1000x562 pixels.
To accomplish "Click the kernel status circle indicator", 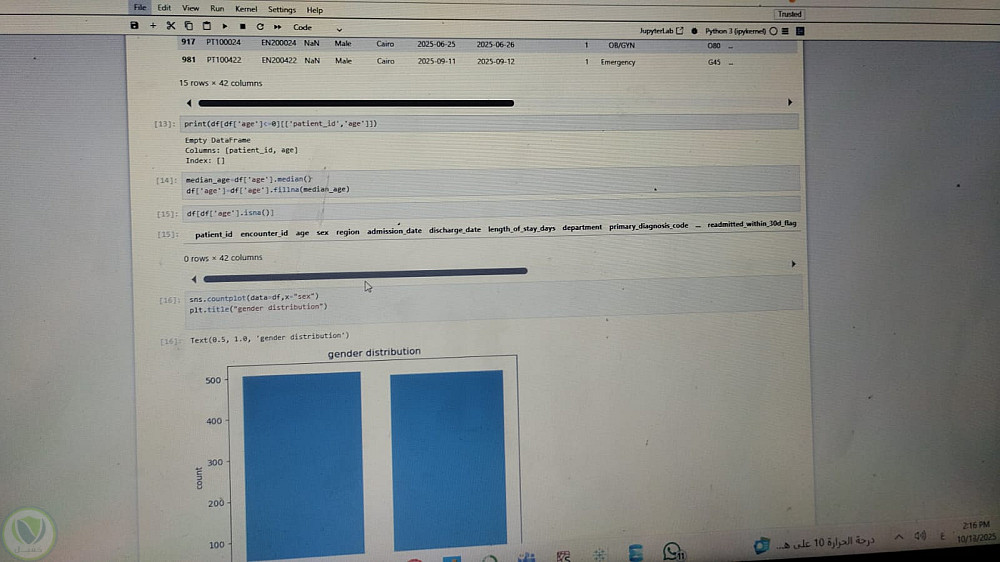I will coord(773,31).
